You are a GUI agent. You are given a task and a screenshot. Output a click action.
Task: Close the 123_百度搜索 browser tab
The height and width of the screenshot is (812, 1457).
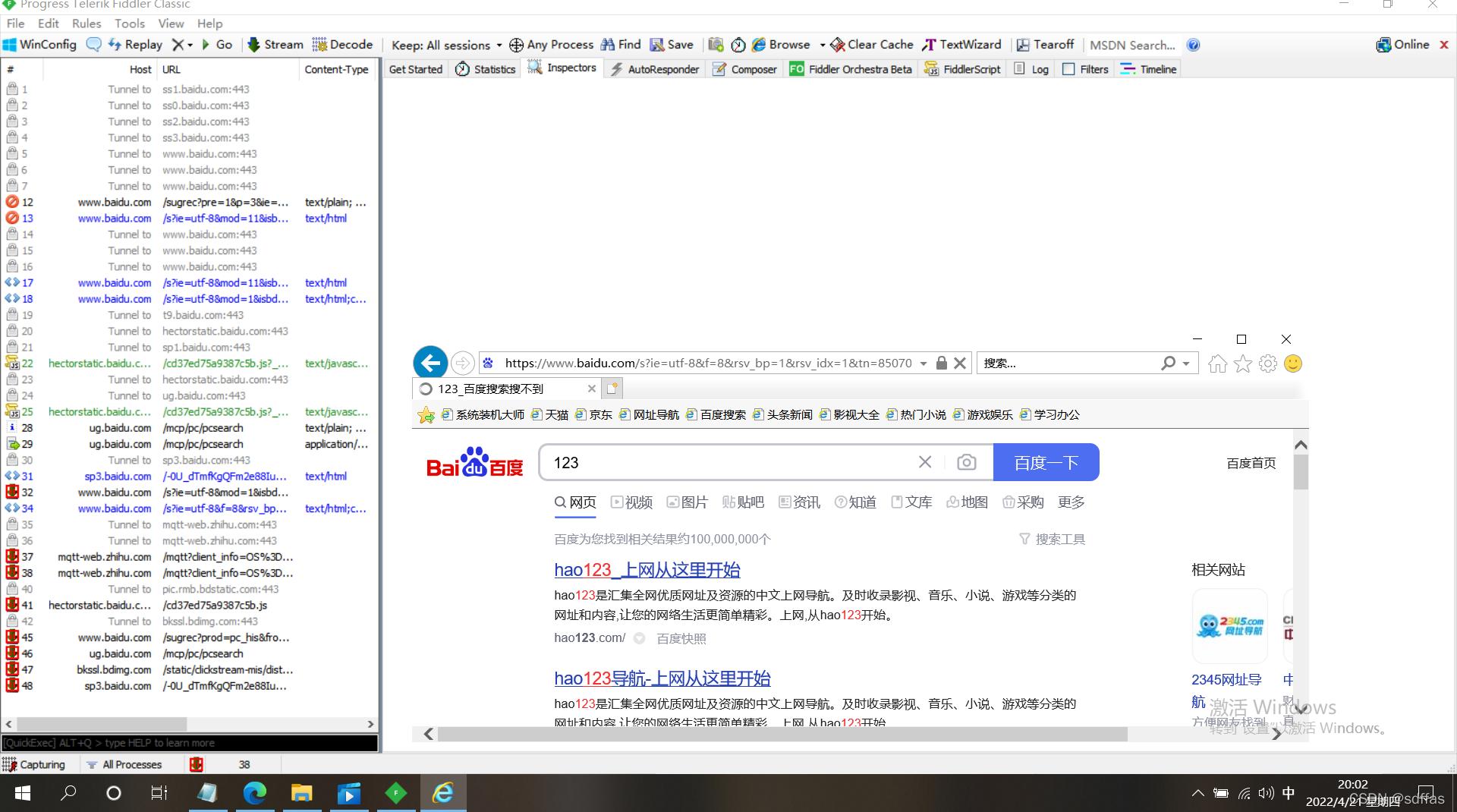click(x=592, y=389)
